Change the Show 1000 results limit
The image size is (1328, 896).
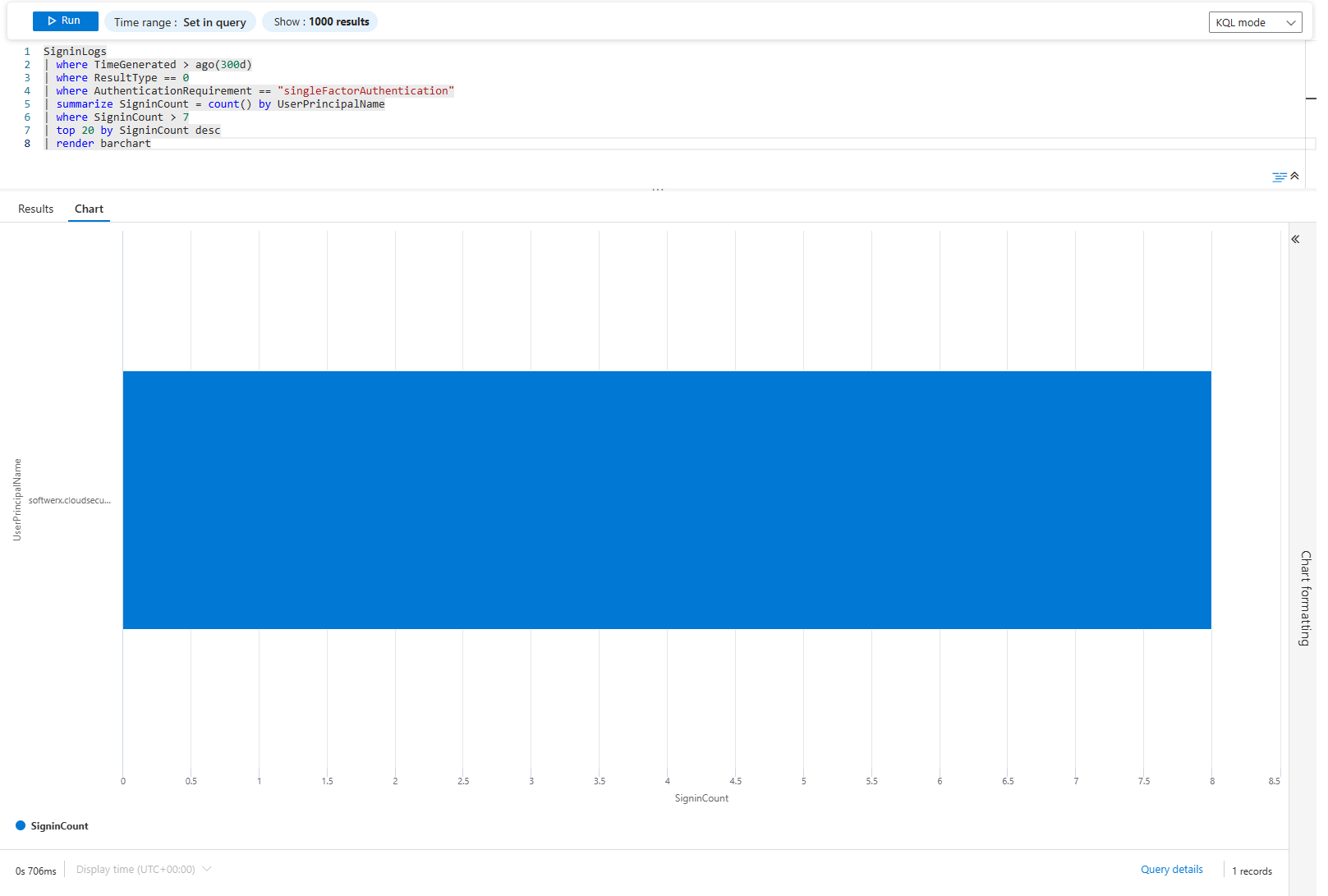(x=320, y=22)
